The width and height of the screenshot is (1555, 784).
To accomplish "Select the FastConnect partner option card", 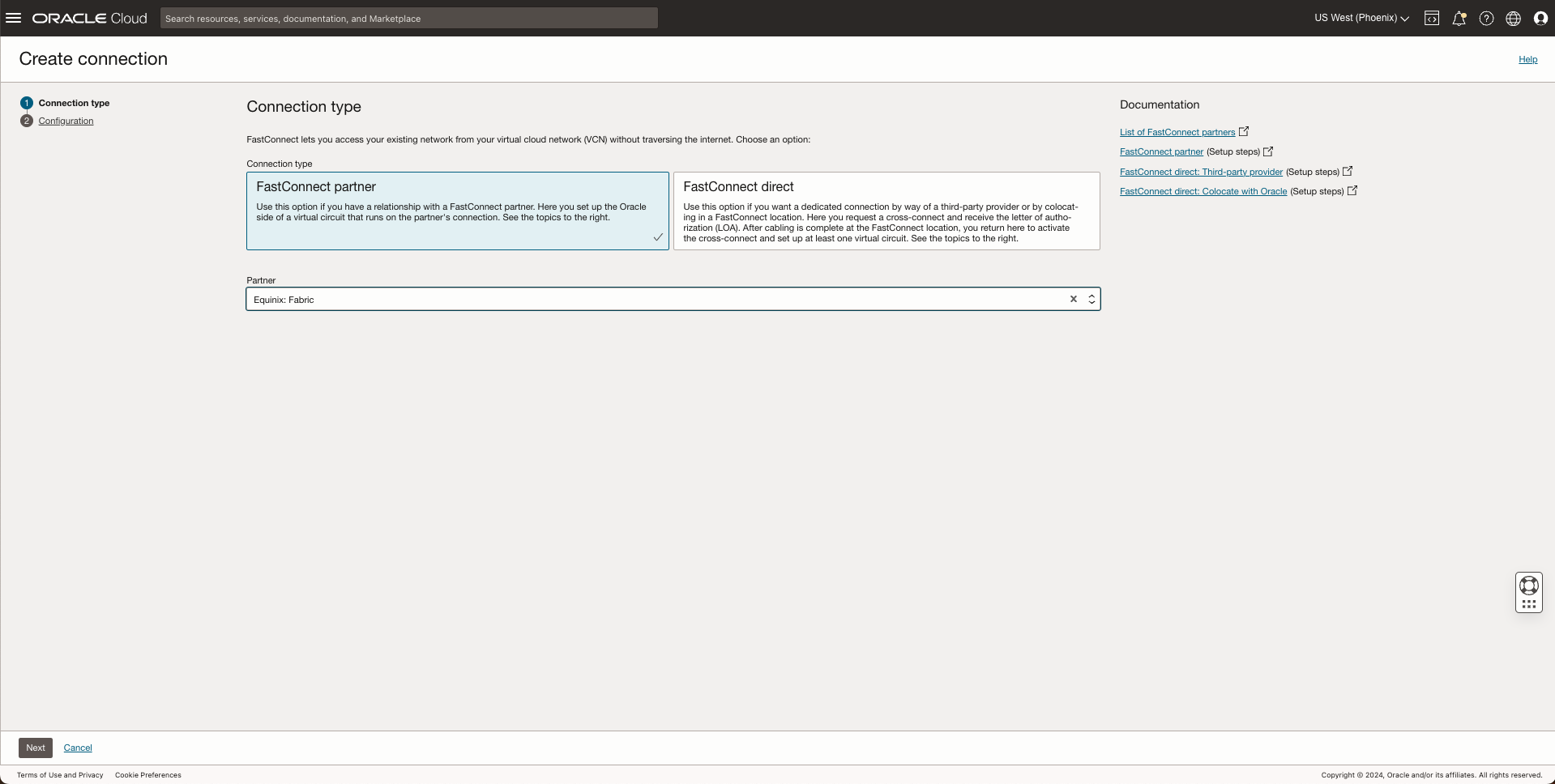I will (457, 211).
